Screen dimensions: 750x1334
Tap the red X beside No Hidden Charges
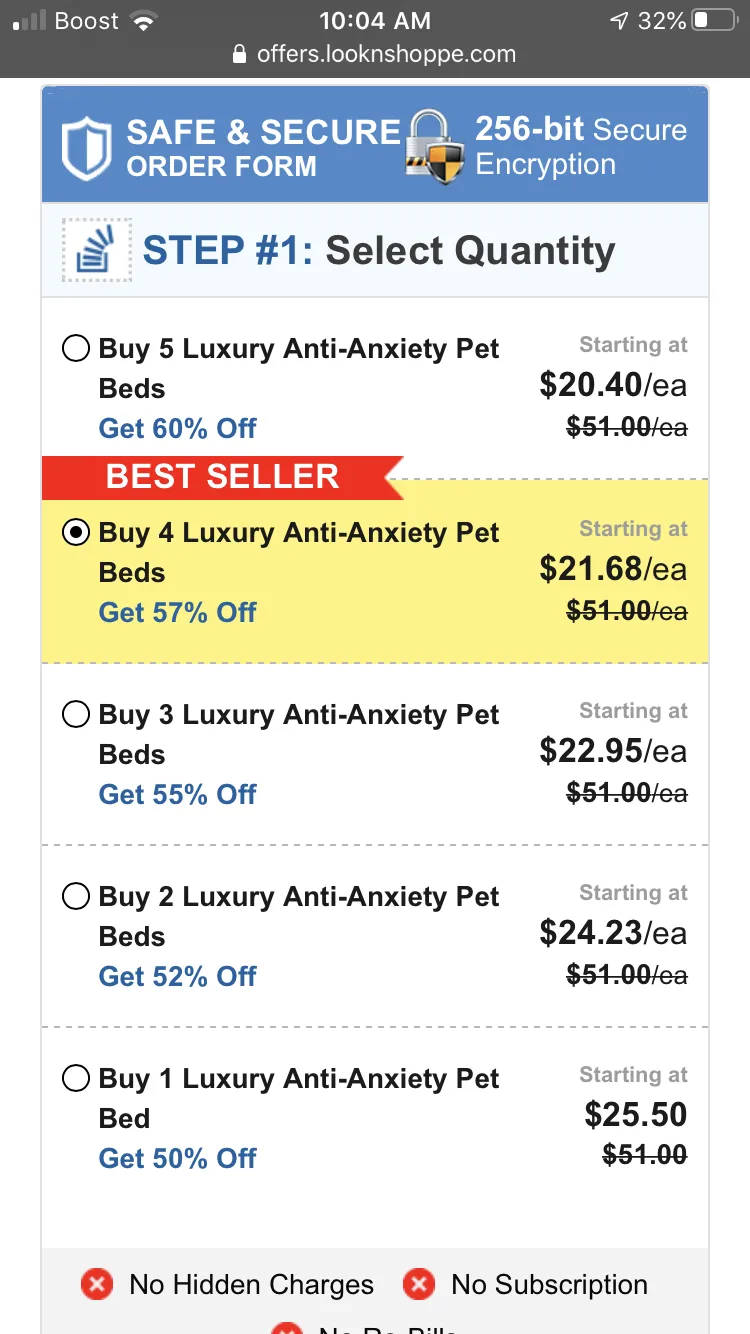point(97,1284)
